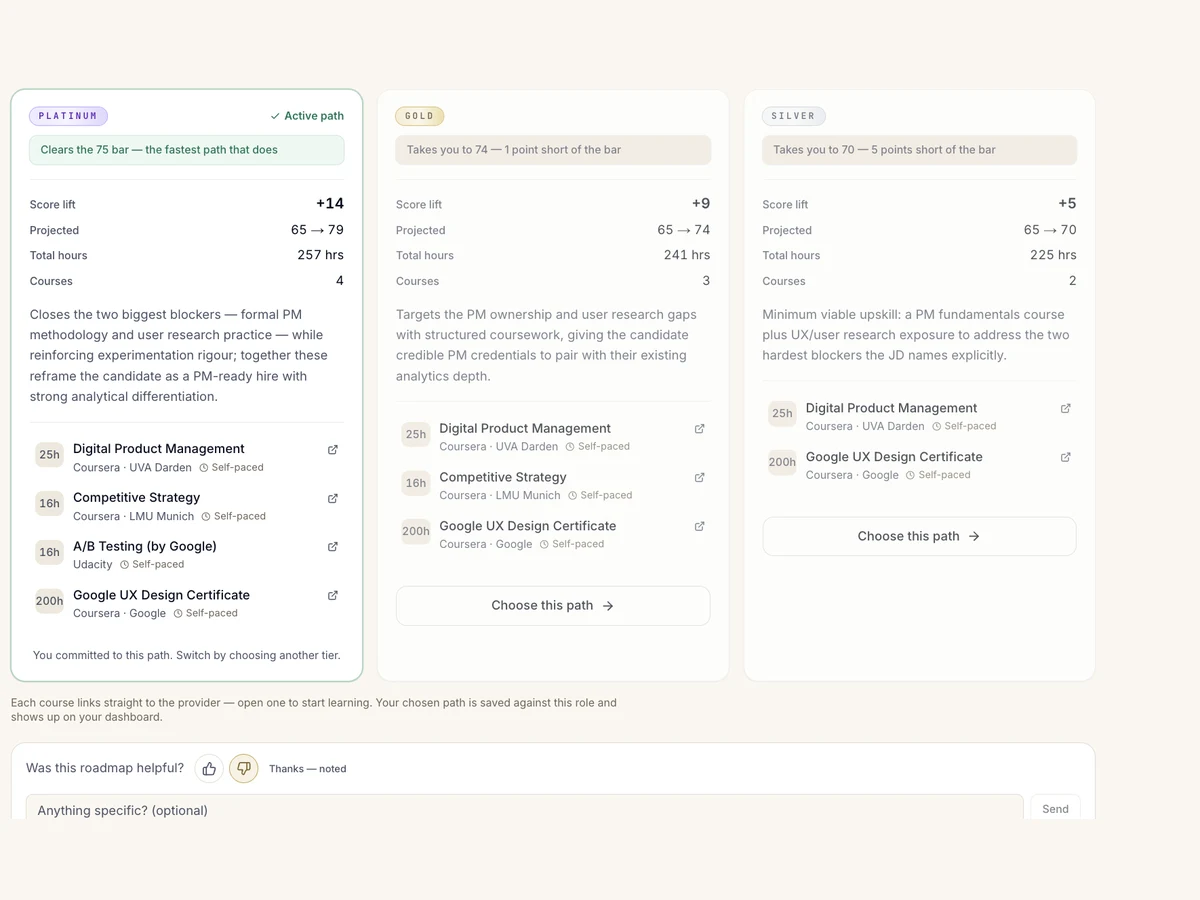Send the feedback comment
Image resolution: width=1200 pixels, height=900 pixels.
tap(1055, 808)
